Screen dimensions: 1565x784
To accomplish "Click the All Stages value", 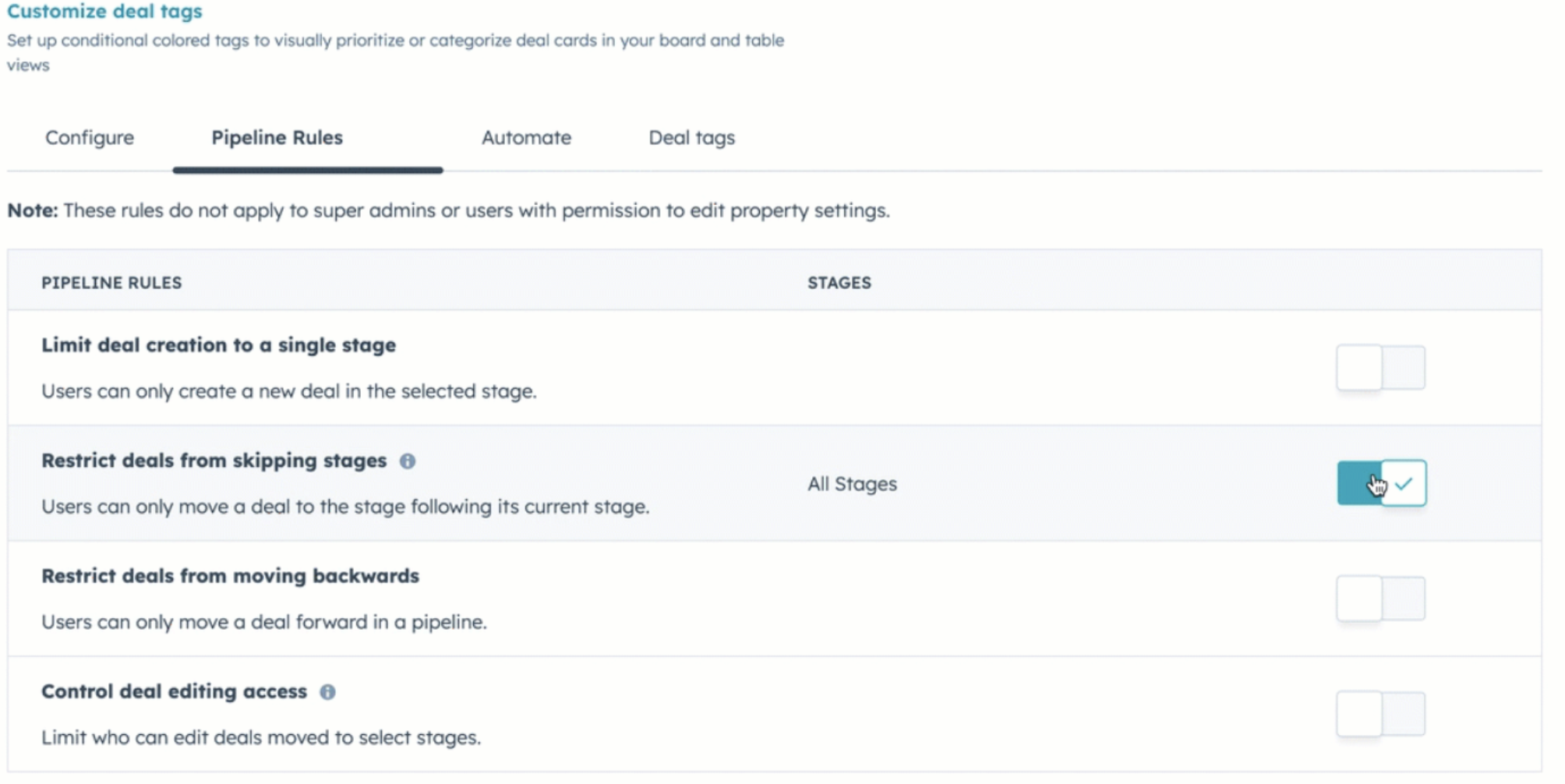I will coord(853,484).
